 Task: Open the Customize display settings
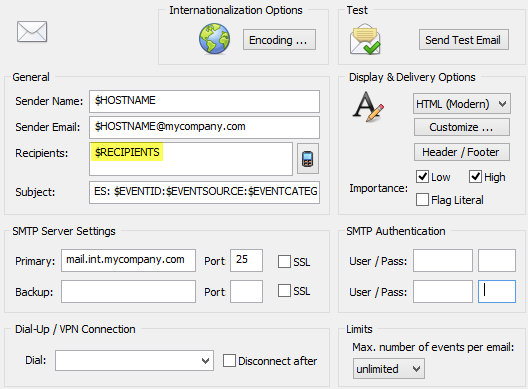click(x=462, y=127)
